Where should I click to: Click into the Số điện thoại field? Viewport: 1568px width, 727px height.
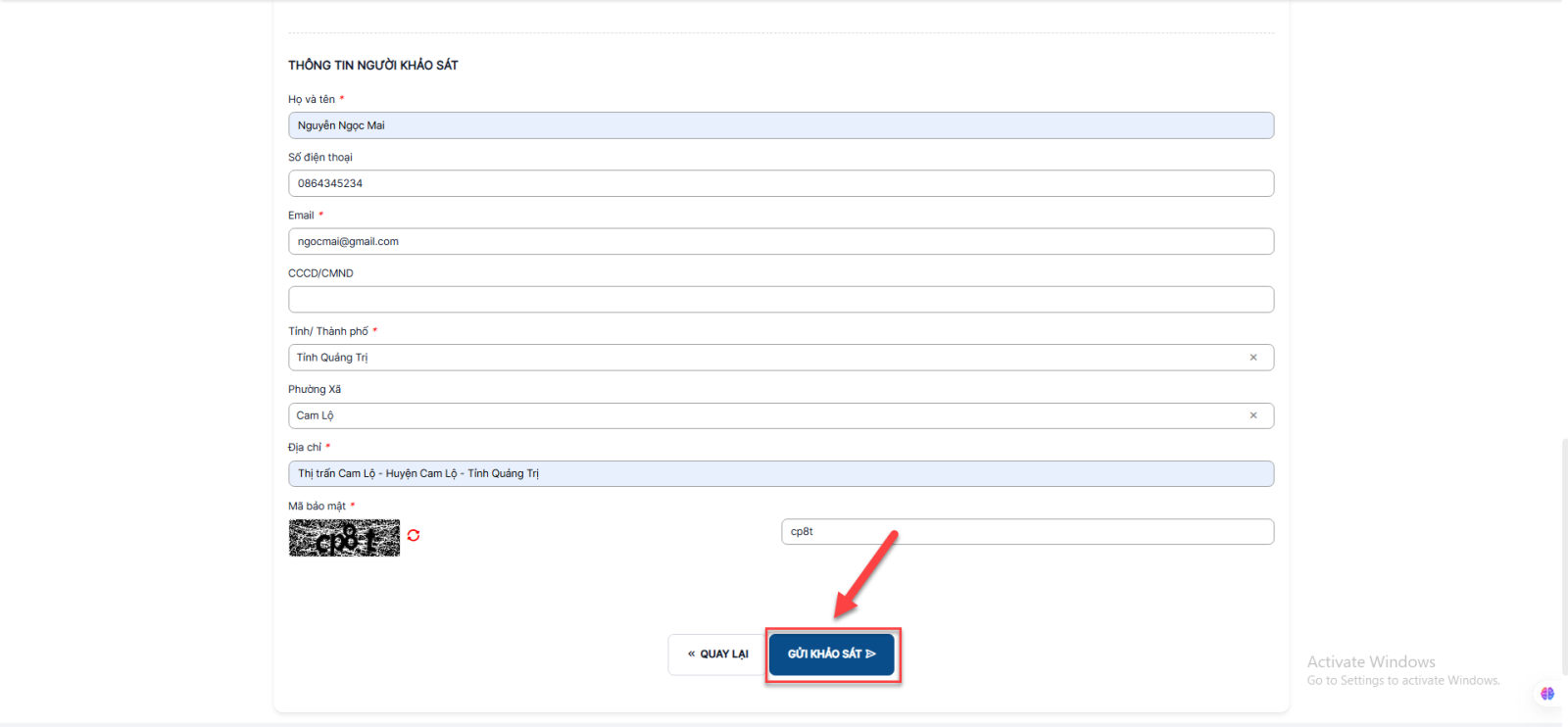pyautogui.click(x=780, y=183)
